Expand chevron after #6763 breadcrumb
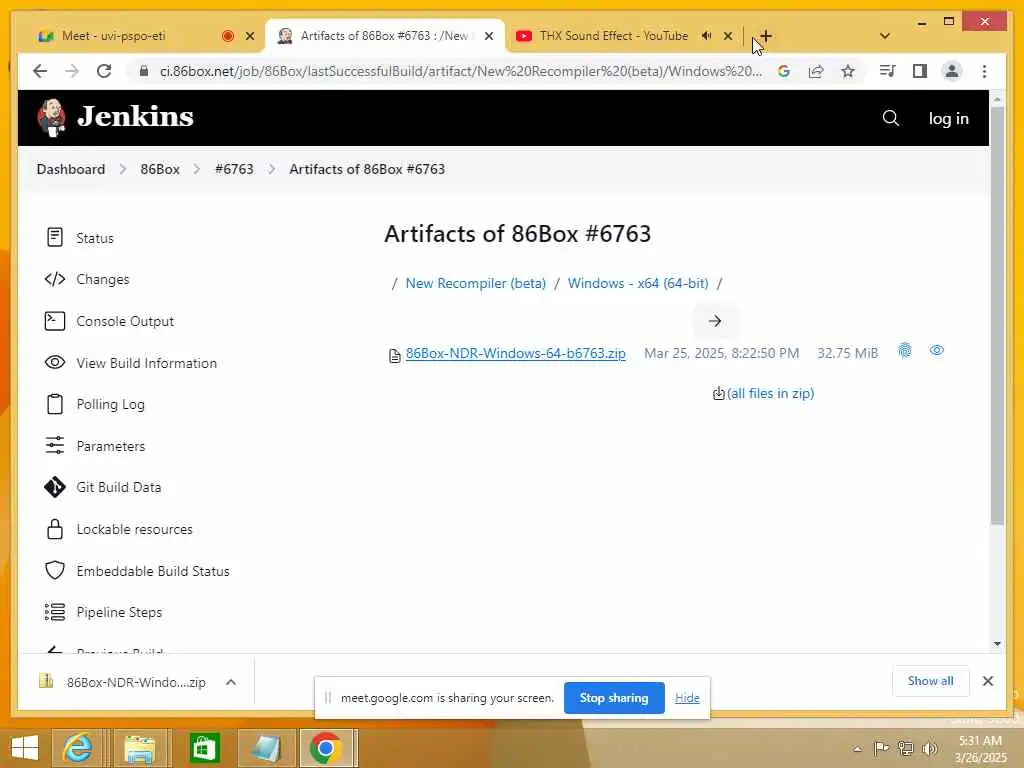Viewport: 1024px width, 768px height. pos(272,169)
